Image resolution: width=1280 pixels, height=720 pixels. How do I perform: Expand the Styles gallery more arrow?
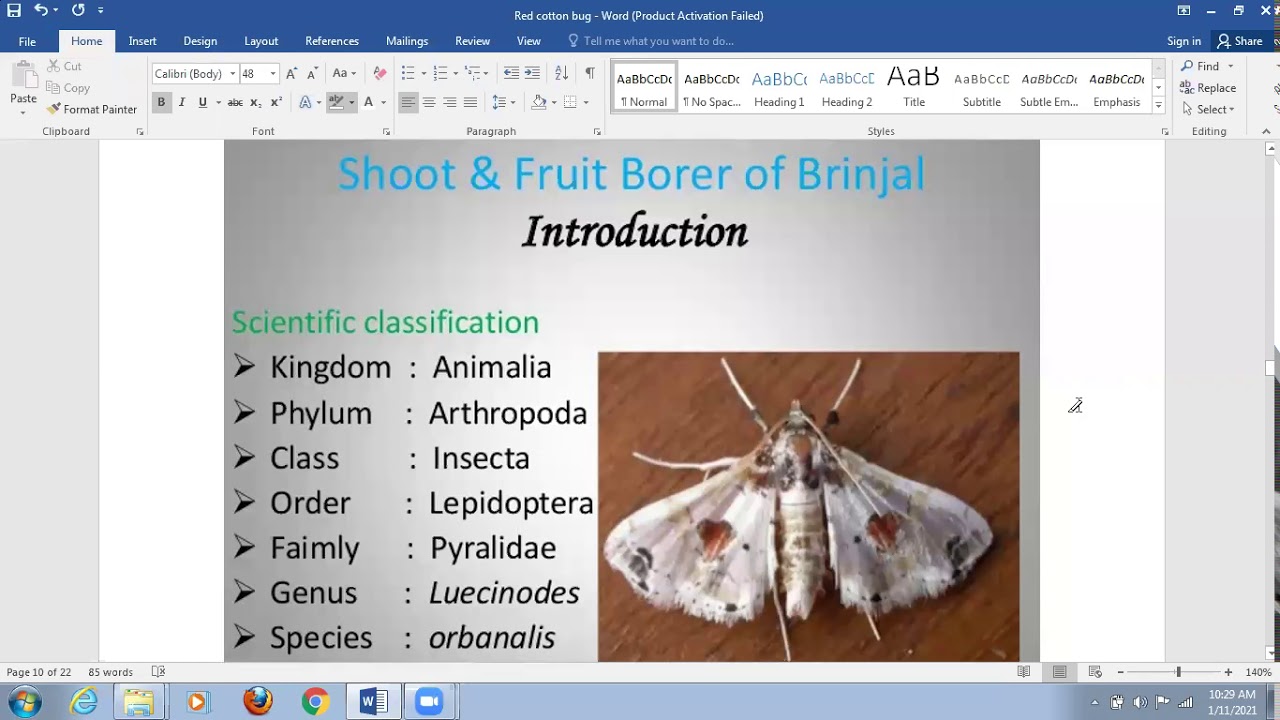tap(1159, 106)
